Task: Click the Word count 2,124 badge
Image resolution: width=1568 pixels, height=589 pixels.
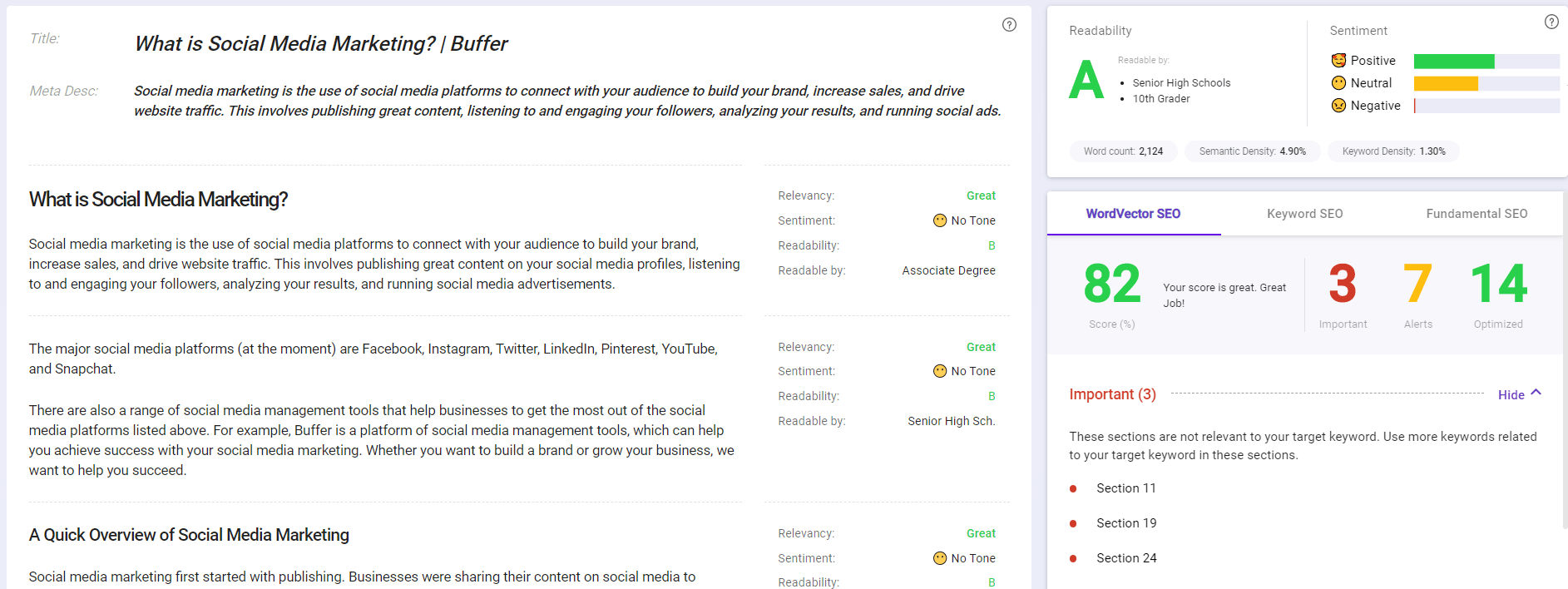Action: point(1123,151)
